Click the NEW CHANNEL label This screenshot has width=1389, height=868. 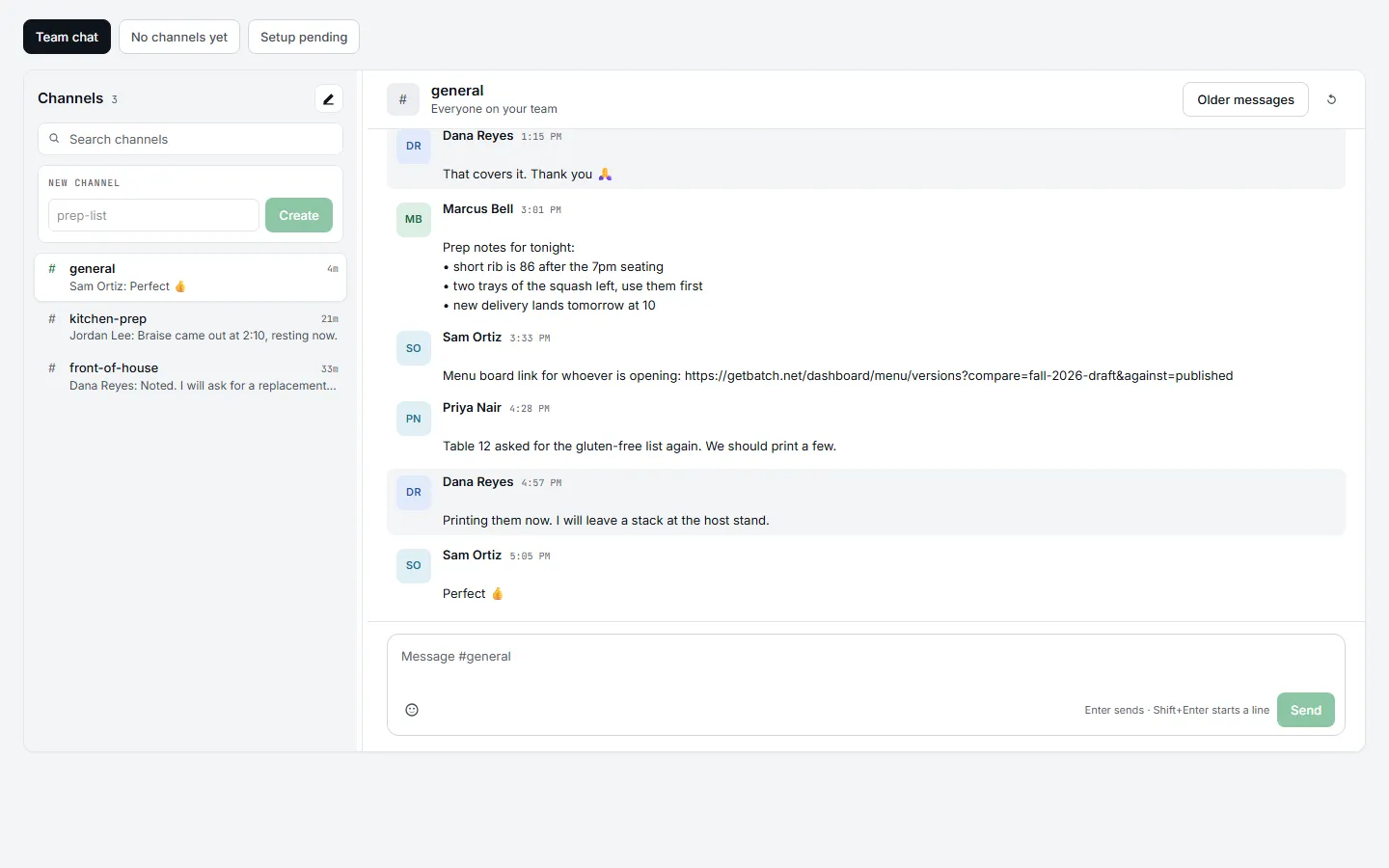pos(84,183)
